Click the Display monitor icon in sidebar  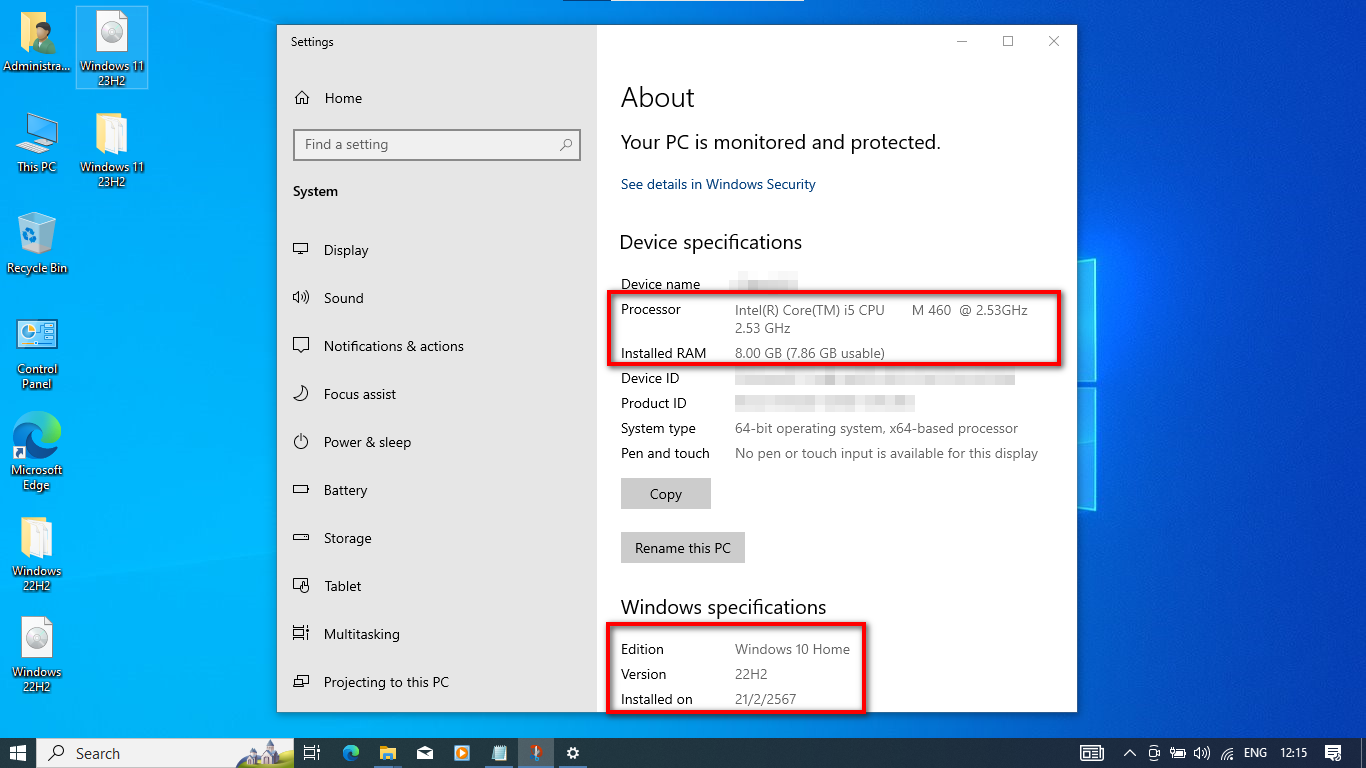(301, 249)
